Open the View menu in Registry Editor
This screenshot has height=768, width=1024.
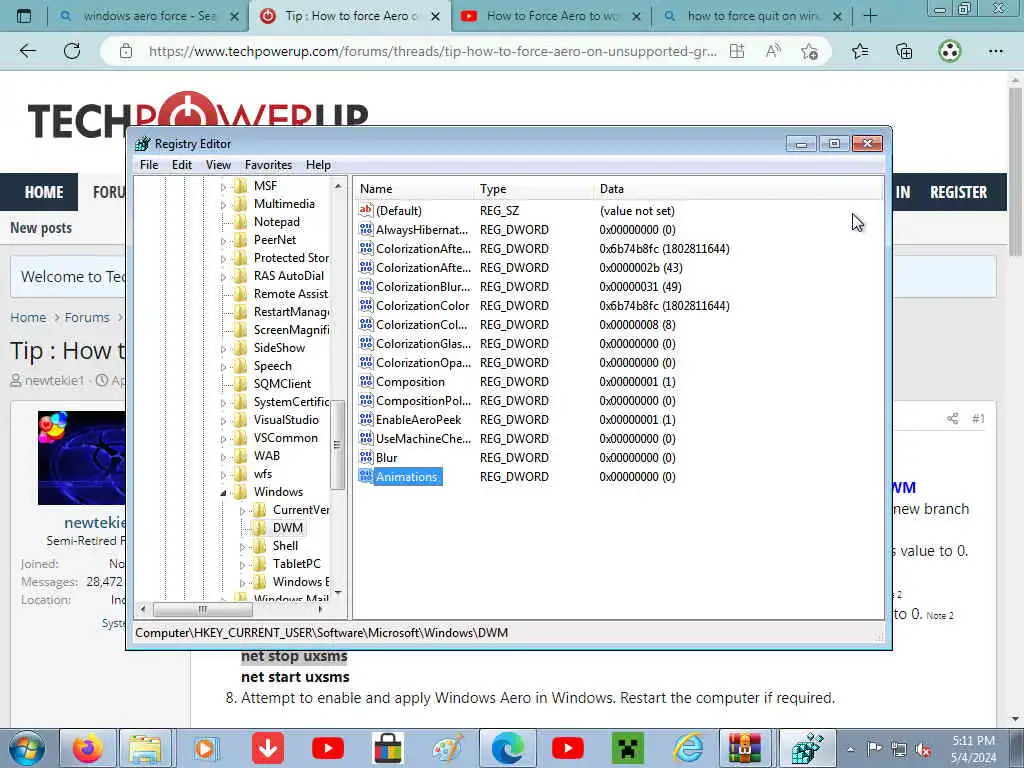pos(218,165)
